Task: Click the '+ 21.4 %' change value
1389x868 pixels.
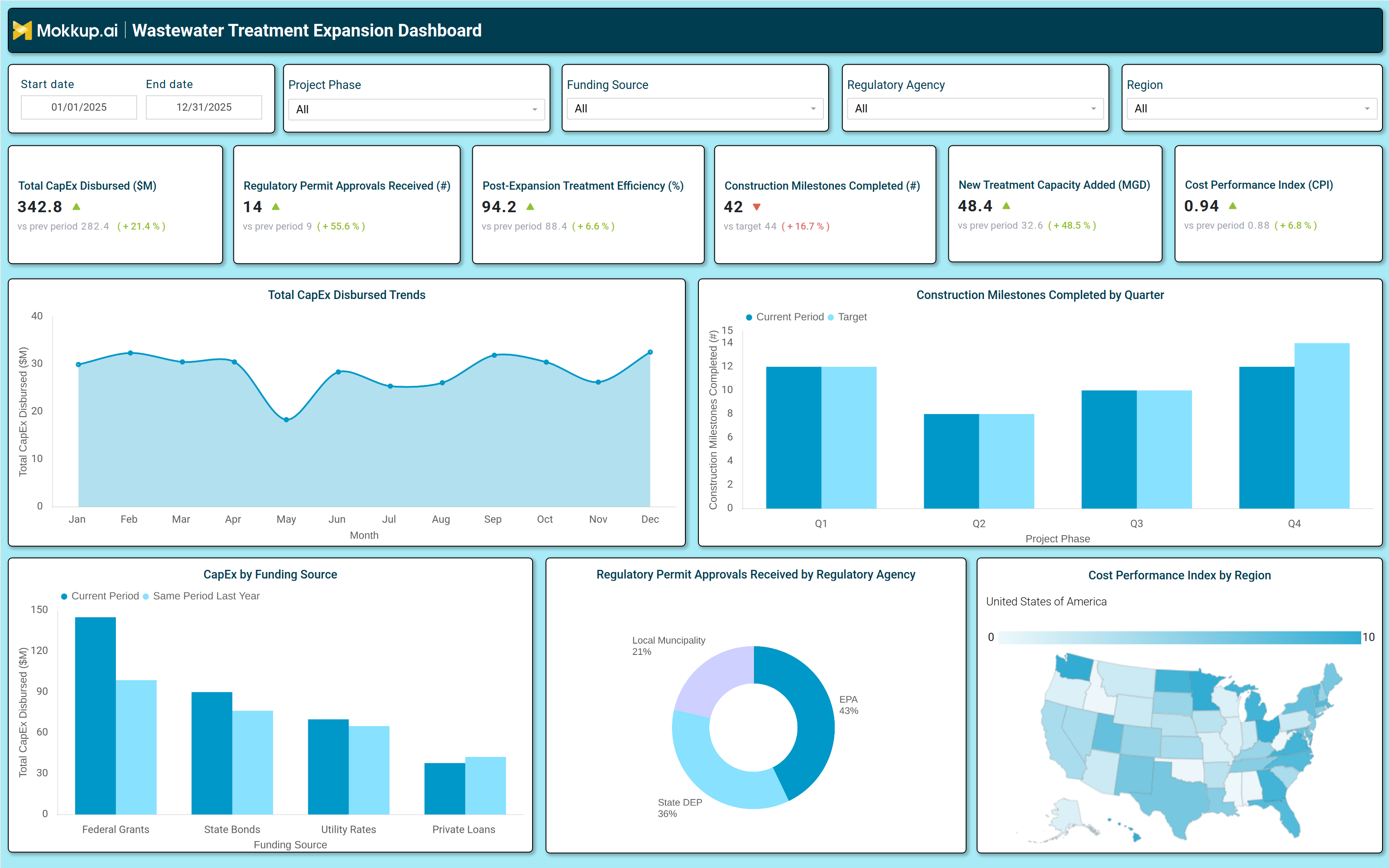Action: pyautogui.click(x=141, y=226)
